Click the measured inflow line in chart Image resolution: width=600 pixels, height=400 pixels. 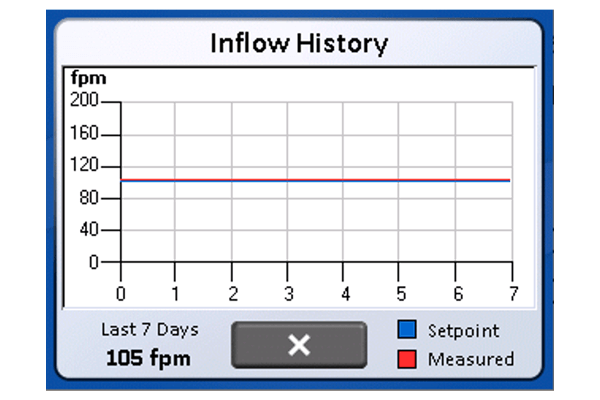[x=315, y=180]
